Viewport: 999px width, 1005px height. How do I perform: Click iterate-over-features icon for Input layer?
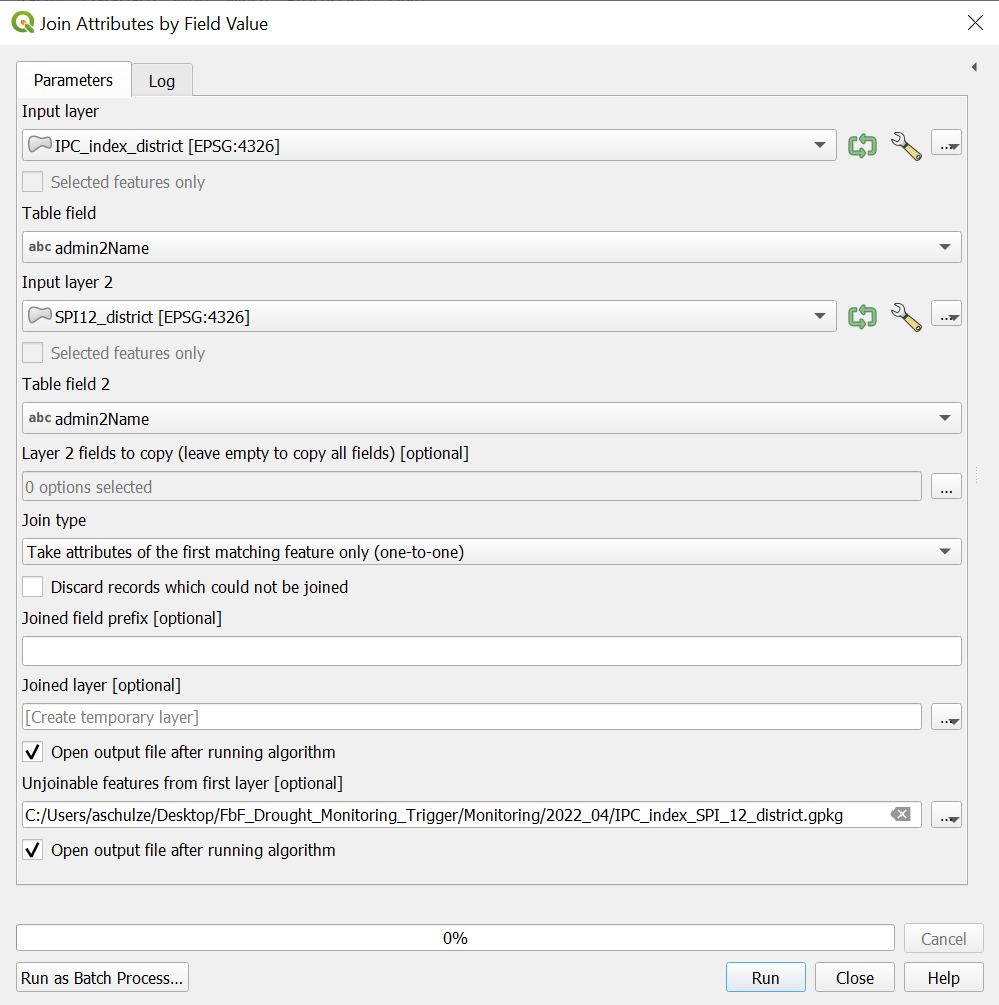(x=862, y=145)
